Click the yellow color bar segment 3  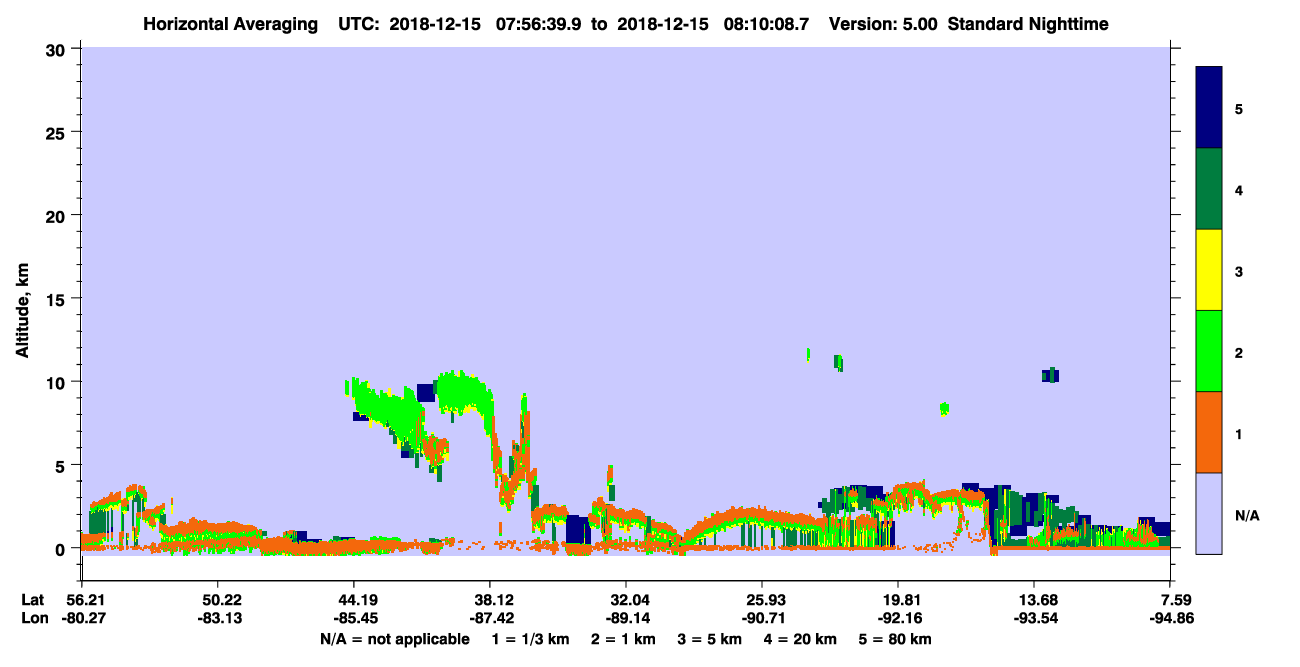point(1209,270)
